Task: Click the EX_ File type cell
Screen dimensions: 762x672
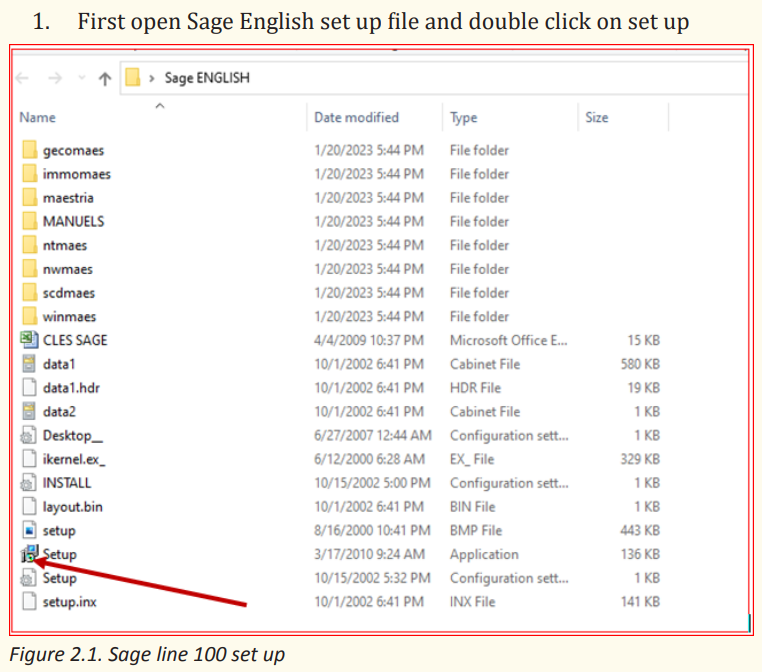Action: [x=472, y=459]
